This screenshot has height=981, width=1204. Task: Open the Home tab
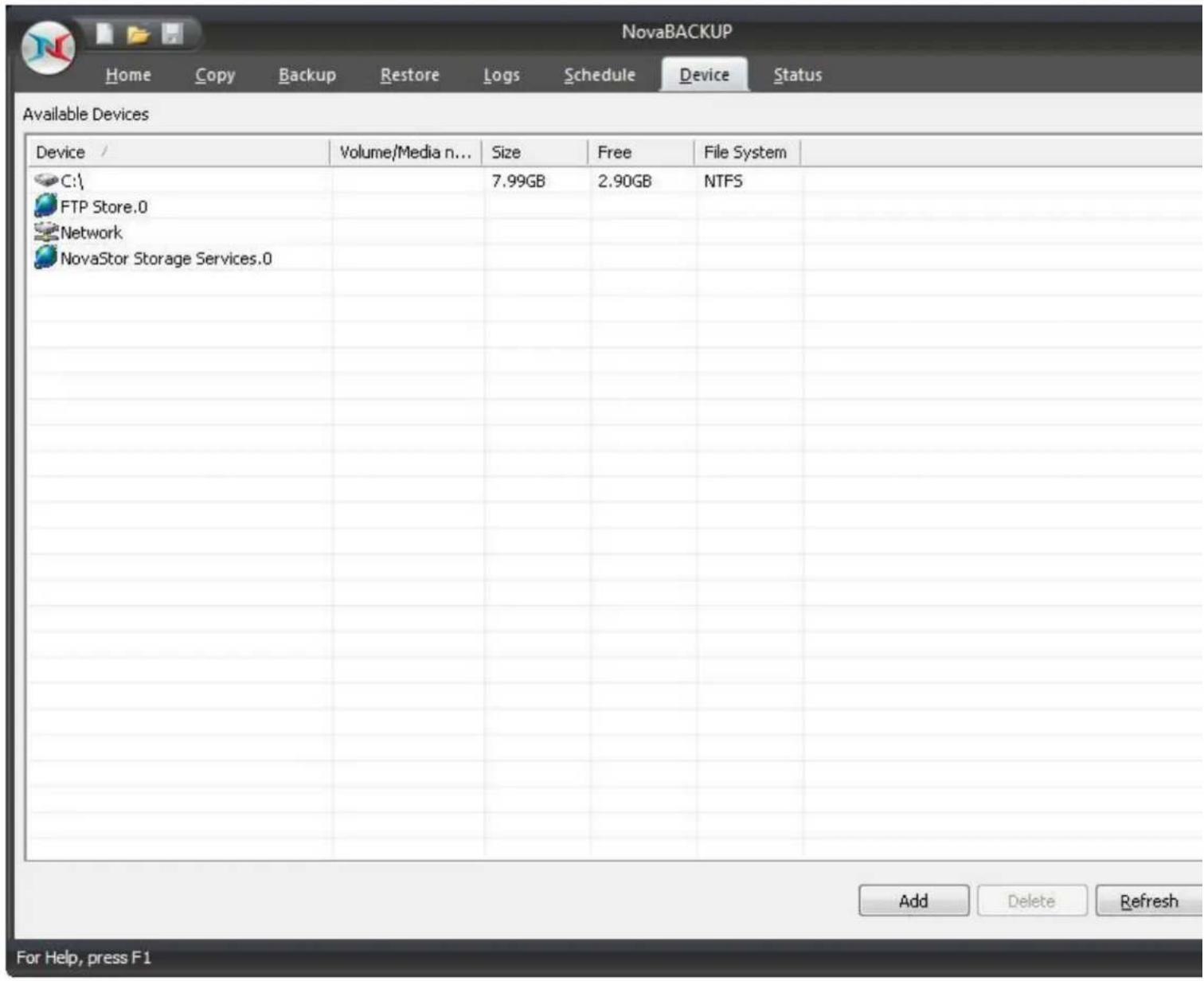tap(128, 75)
